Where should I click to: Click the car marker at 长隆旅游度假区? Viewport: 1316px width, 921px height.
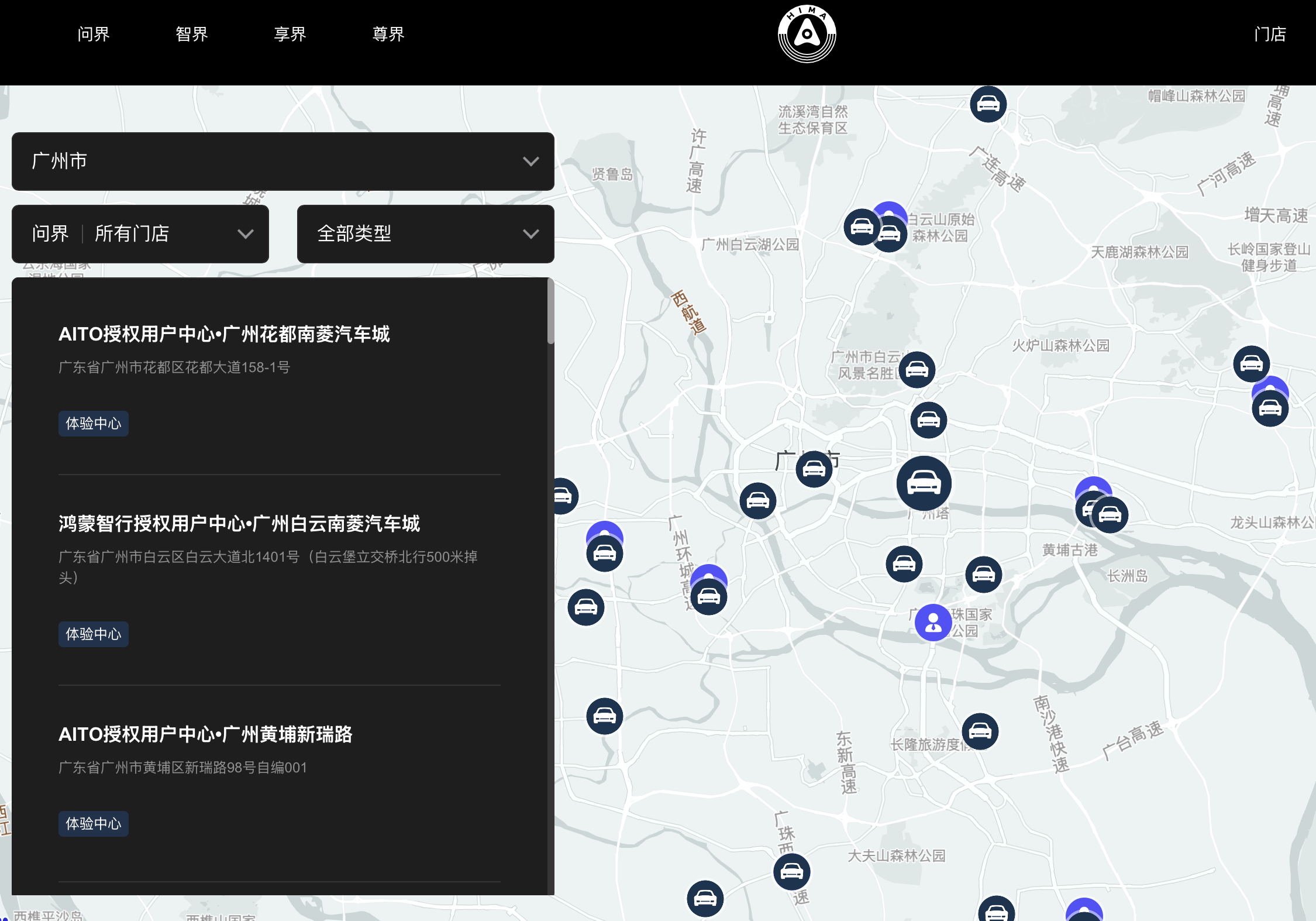tap(980, 731)
